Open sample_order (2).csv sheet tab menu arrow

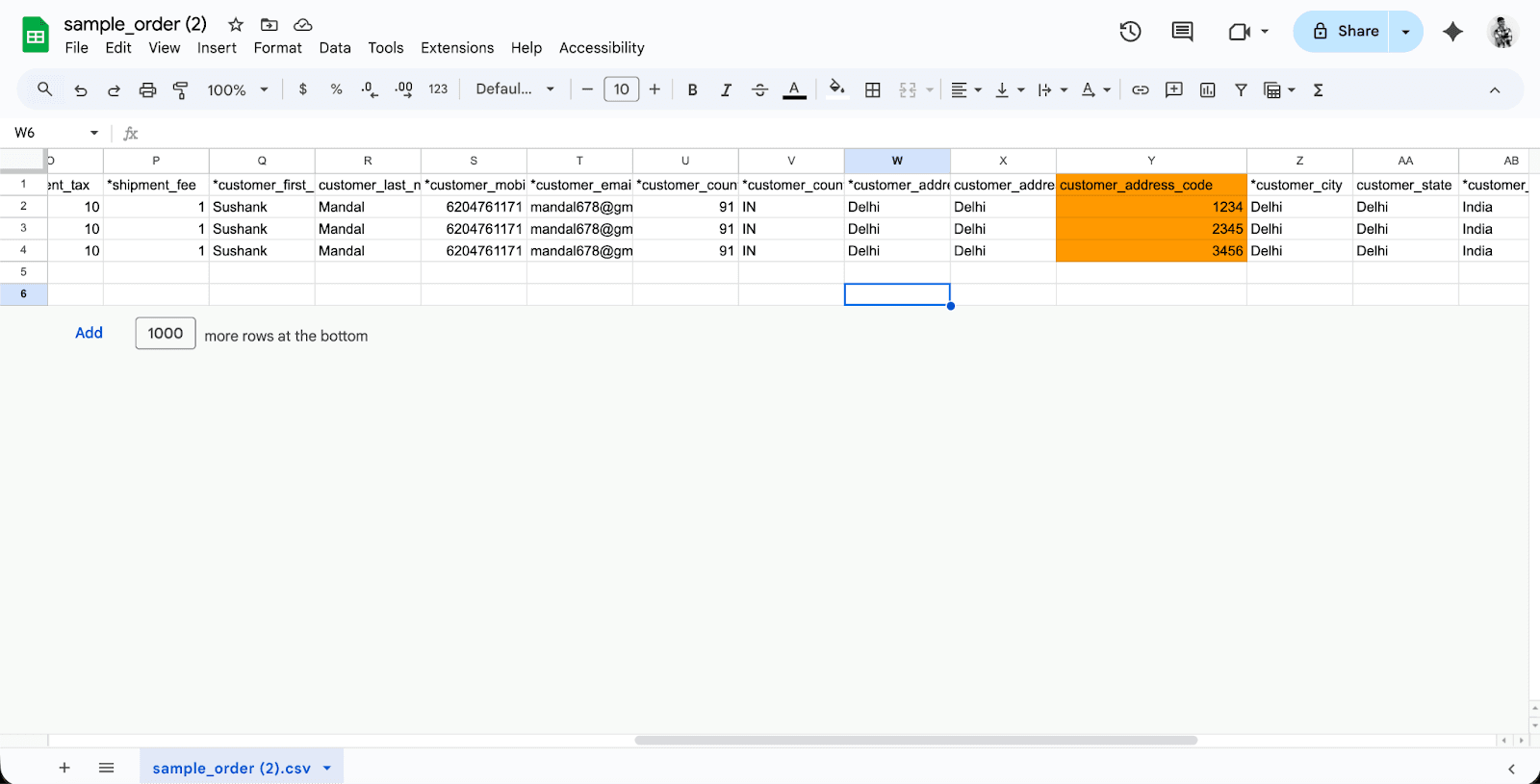327,768
